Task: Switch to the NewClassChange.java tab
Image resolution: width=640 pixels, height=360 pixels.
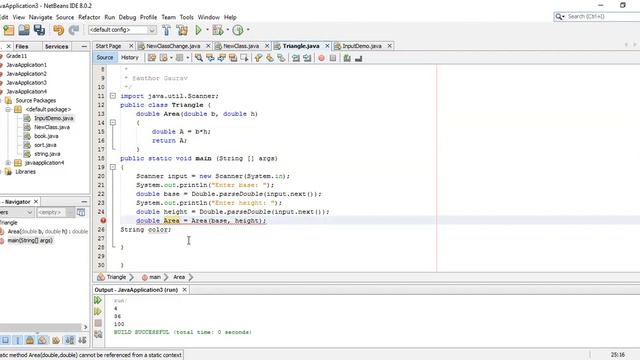Action: pyautogui.click(x=173, y=46)
